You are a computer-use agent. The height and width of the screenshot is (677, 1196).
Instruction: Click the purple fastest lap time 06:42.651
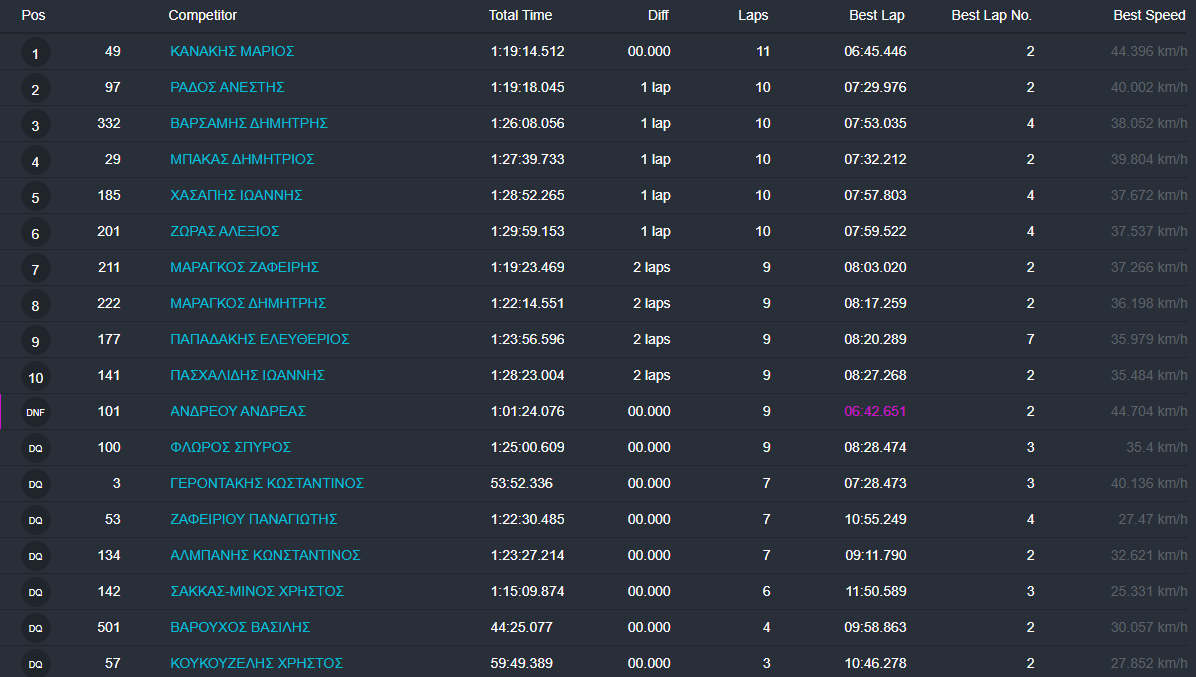pos(875,411)
